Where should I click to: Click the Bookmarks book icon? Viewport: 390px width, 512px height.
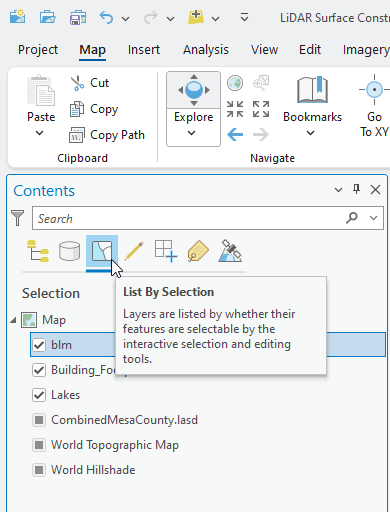click(313, 89)
